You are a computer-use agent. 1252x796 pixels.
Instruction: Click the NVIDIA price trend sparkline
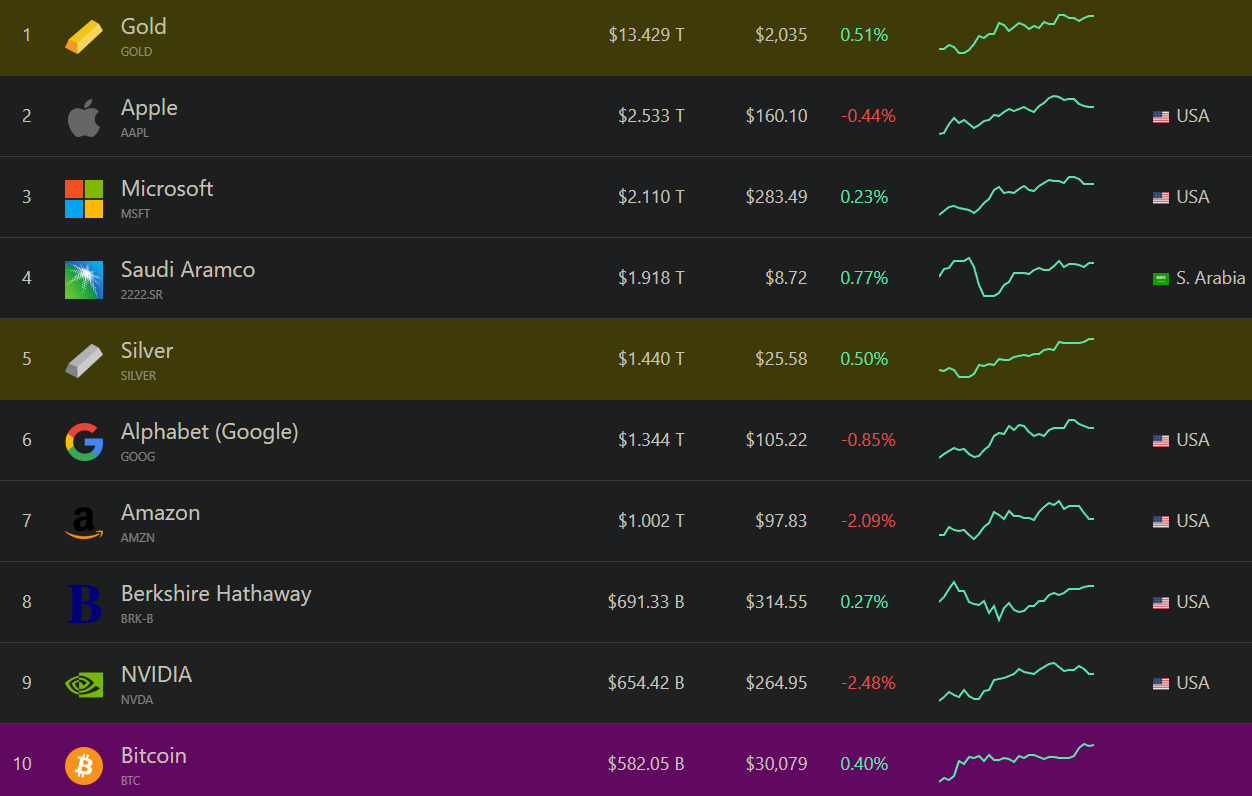(1017, 682)
